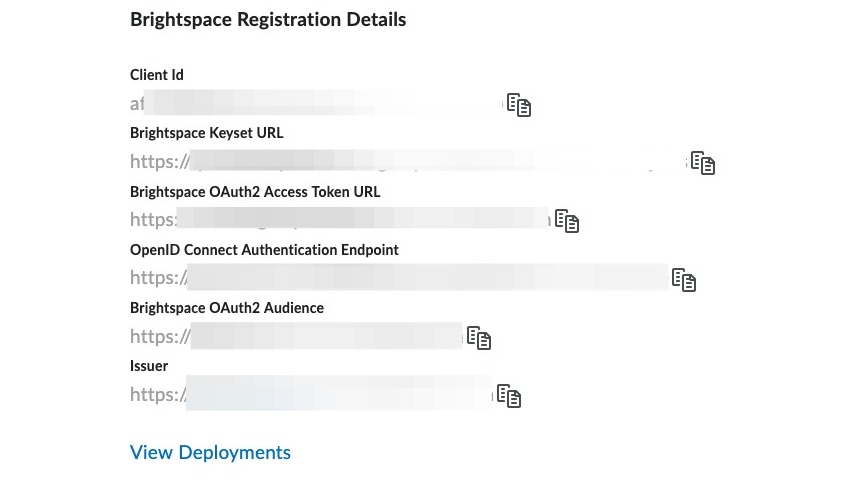
Task: Click the Brightspace Keyset URL label
Action: click(x=207, y=133)
